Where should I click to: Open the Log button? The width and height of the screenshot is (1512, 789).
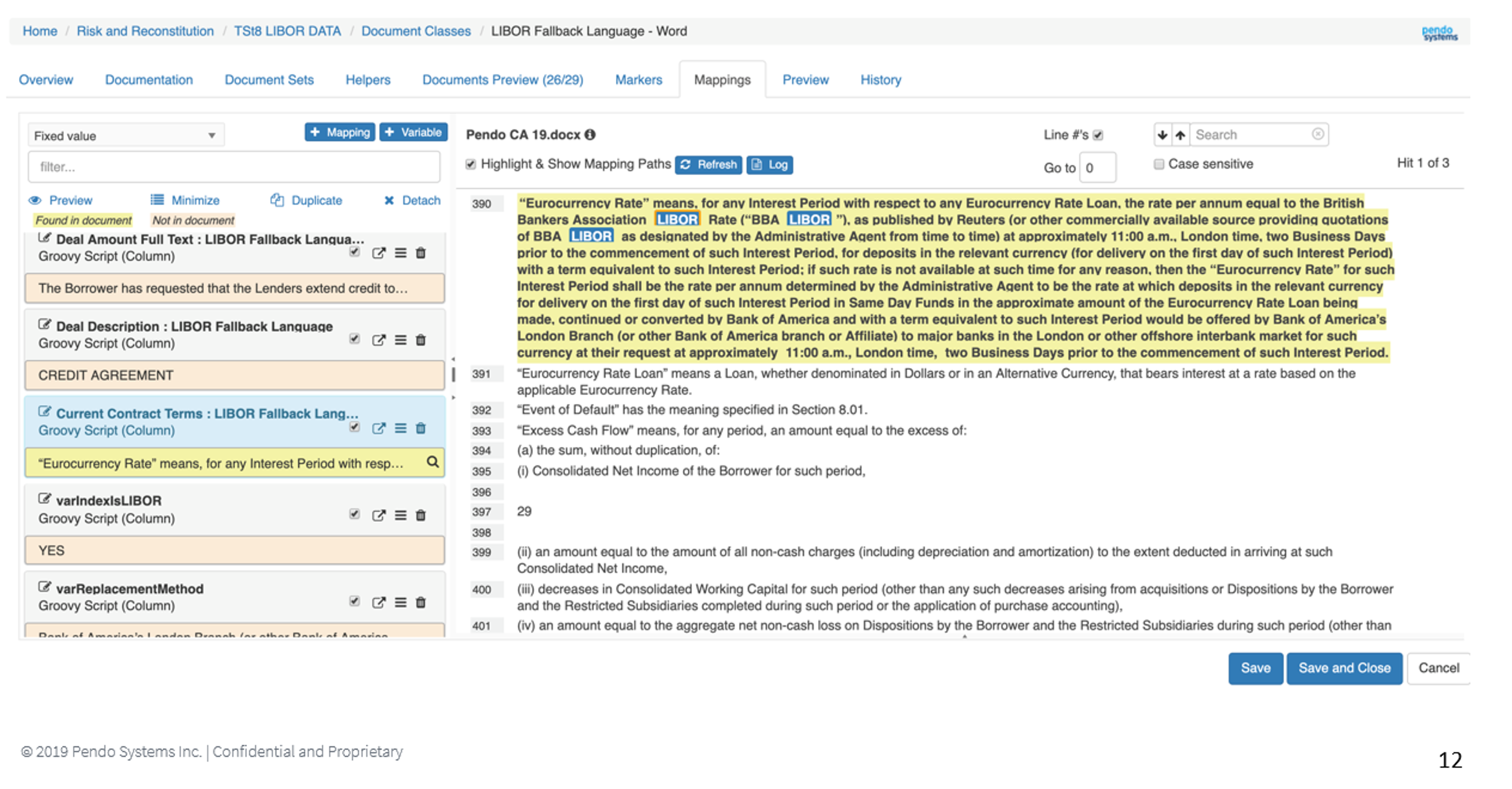[x=769, y=165]
